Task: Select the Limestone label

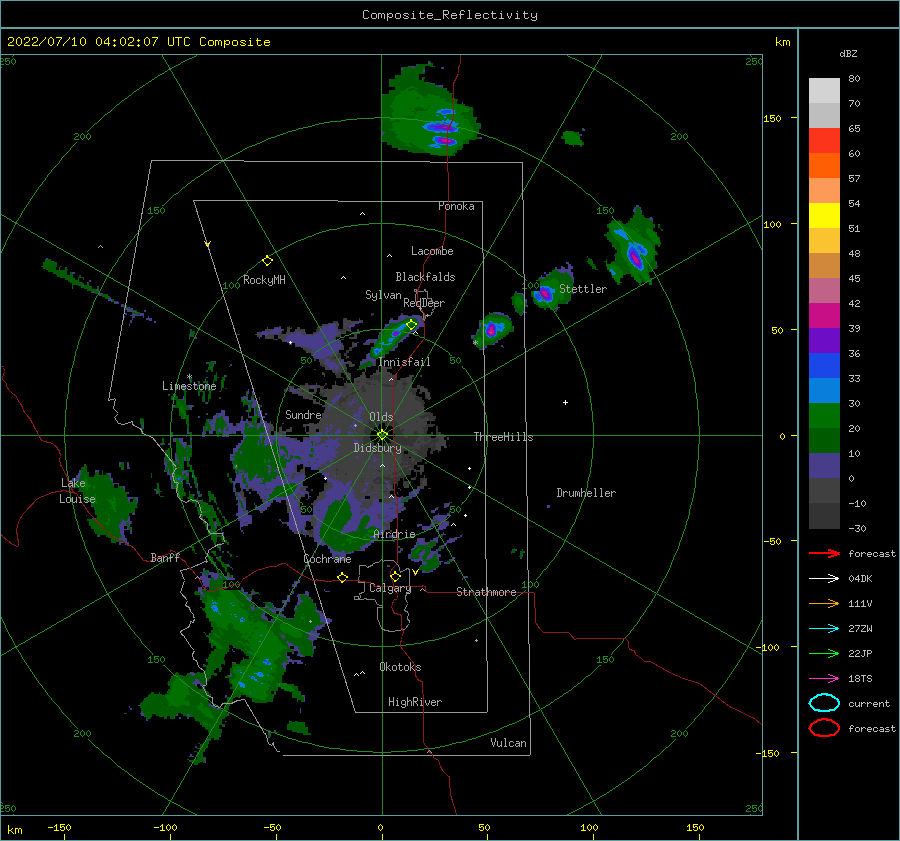Action: [189, 386]
